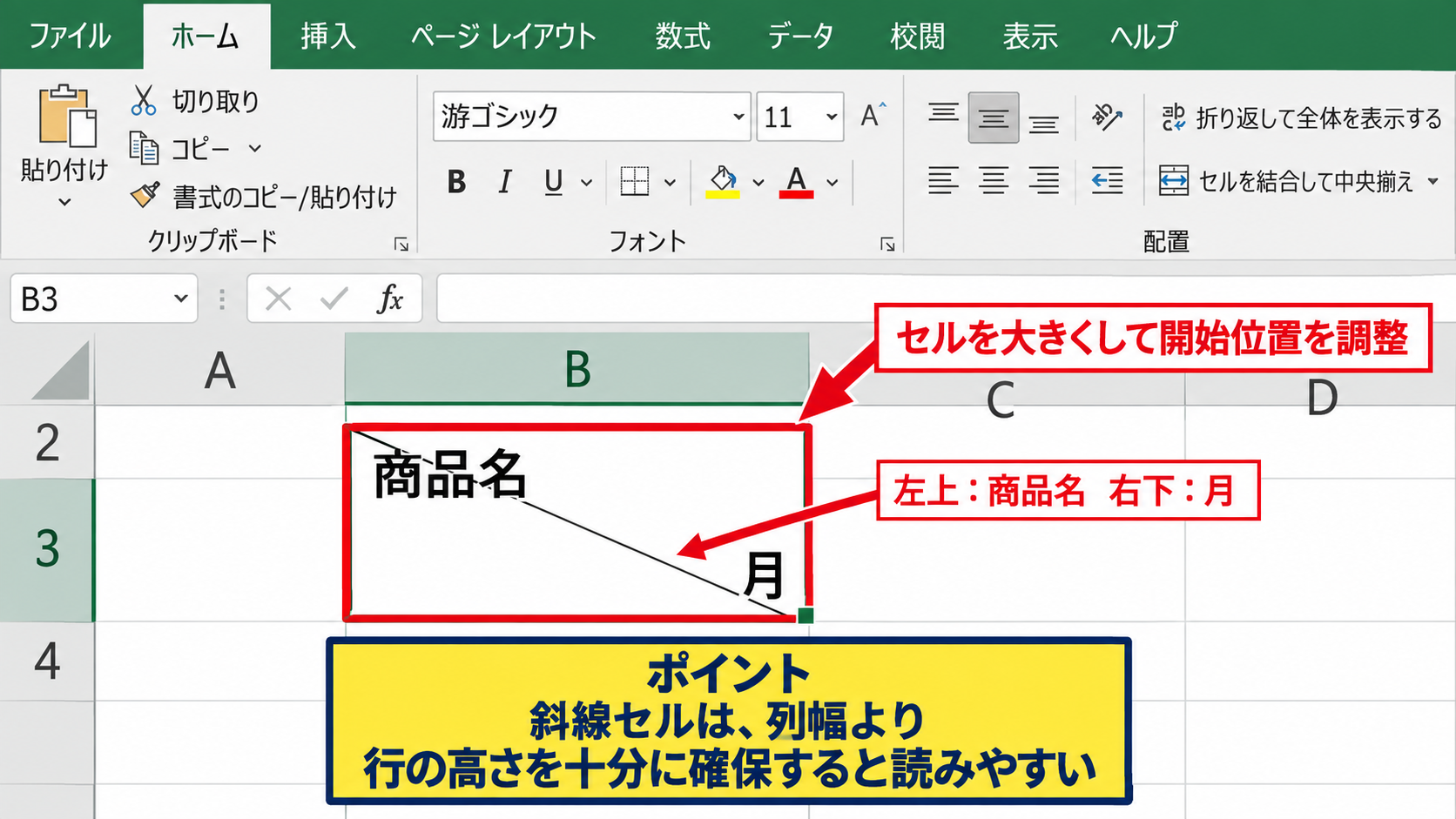This screenshot has height=819, width=1456.
Task: Open Insert Function fx button
Action: point(390,299)
